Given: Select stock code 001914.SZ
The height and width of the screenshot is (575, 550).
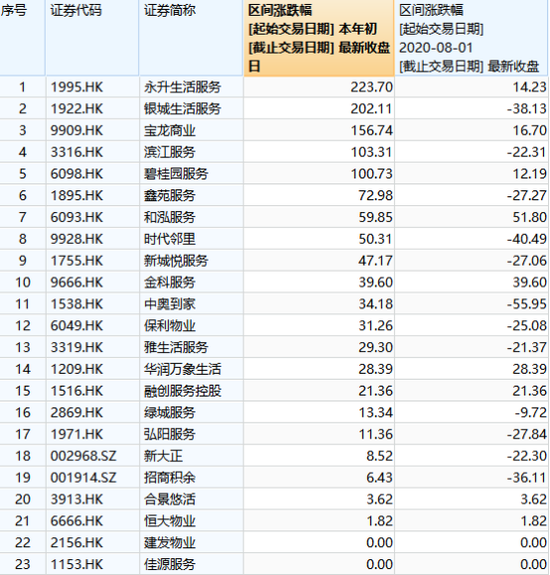Looking at the screenshot, I should 83,477.
